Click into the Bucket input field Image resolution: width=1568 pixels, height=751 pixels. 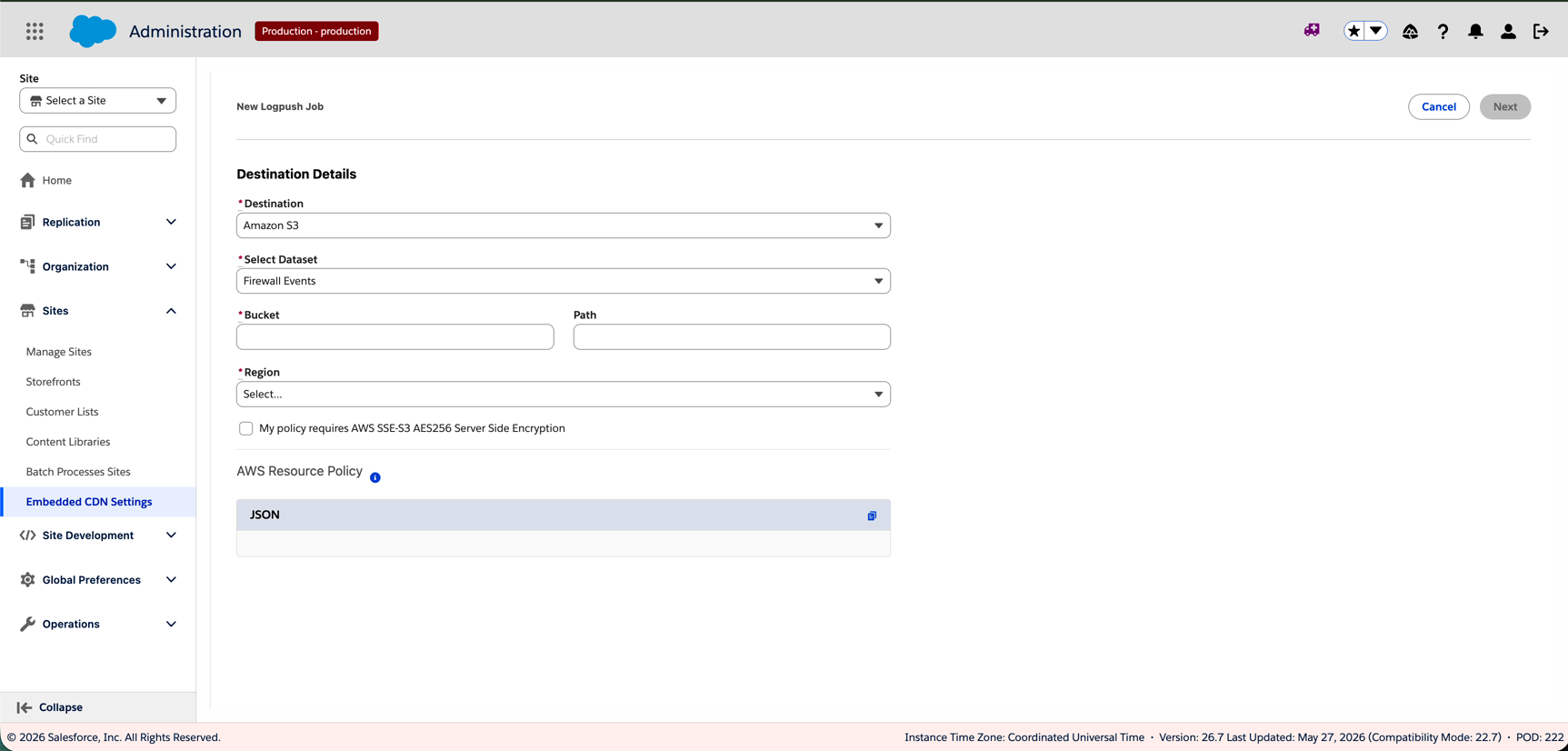point(395,337)
